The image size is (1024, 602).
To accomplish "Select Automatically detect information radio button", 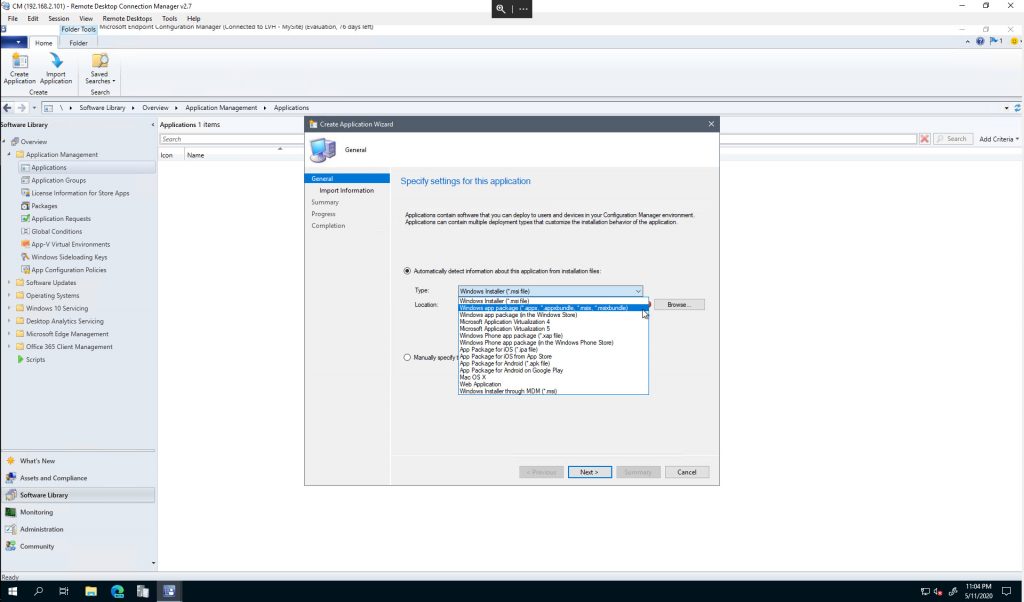I will pyautogui.click(x=408, y=271).
